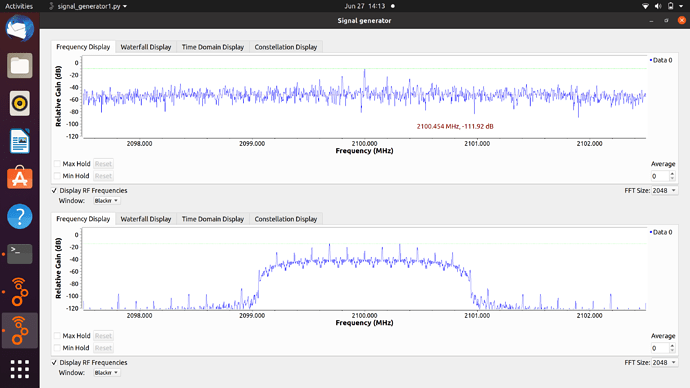Open Activities overview
The image size is (690, 388).
pyautogui.click(x=19, y=6)
